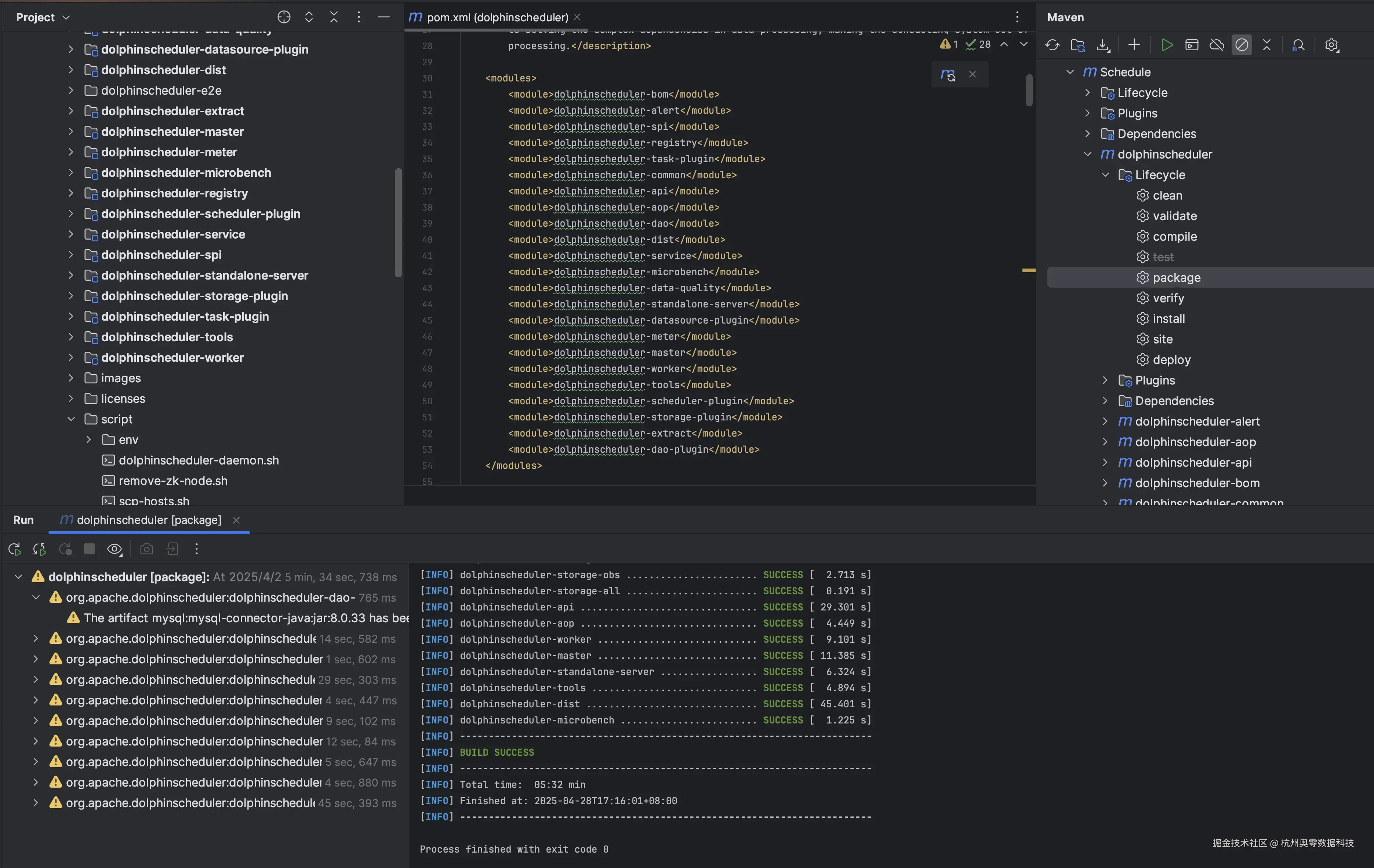This screenshot has width=1374, height=868.
Task: Expand Plugins under dolphinscheduler in Maven
Action: pyautogui.click(x=1105, y=380)
